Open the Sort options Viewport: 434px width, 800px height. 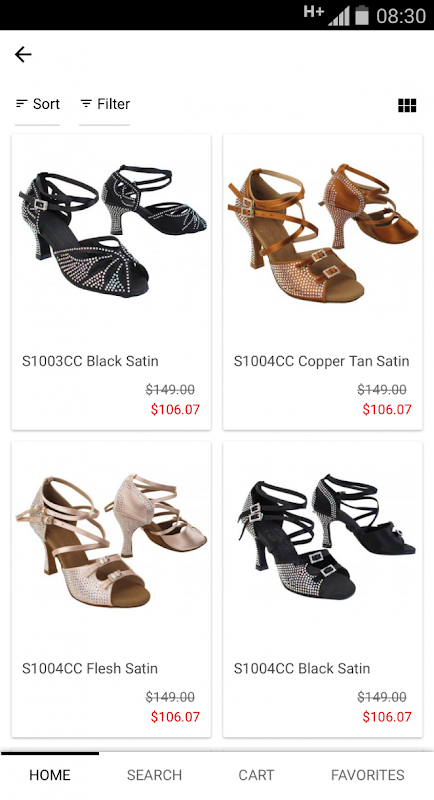click(38, 104)
